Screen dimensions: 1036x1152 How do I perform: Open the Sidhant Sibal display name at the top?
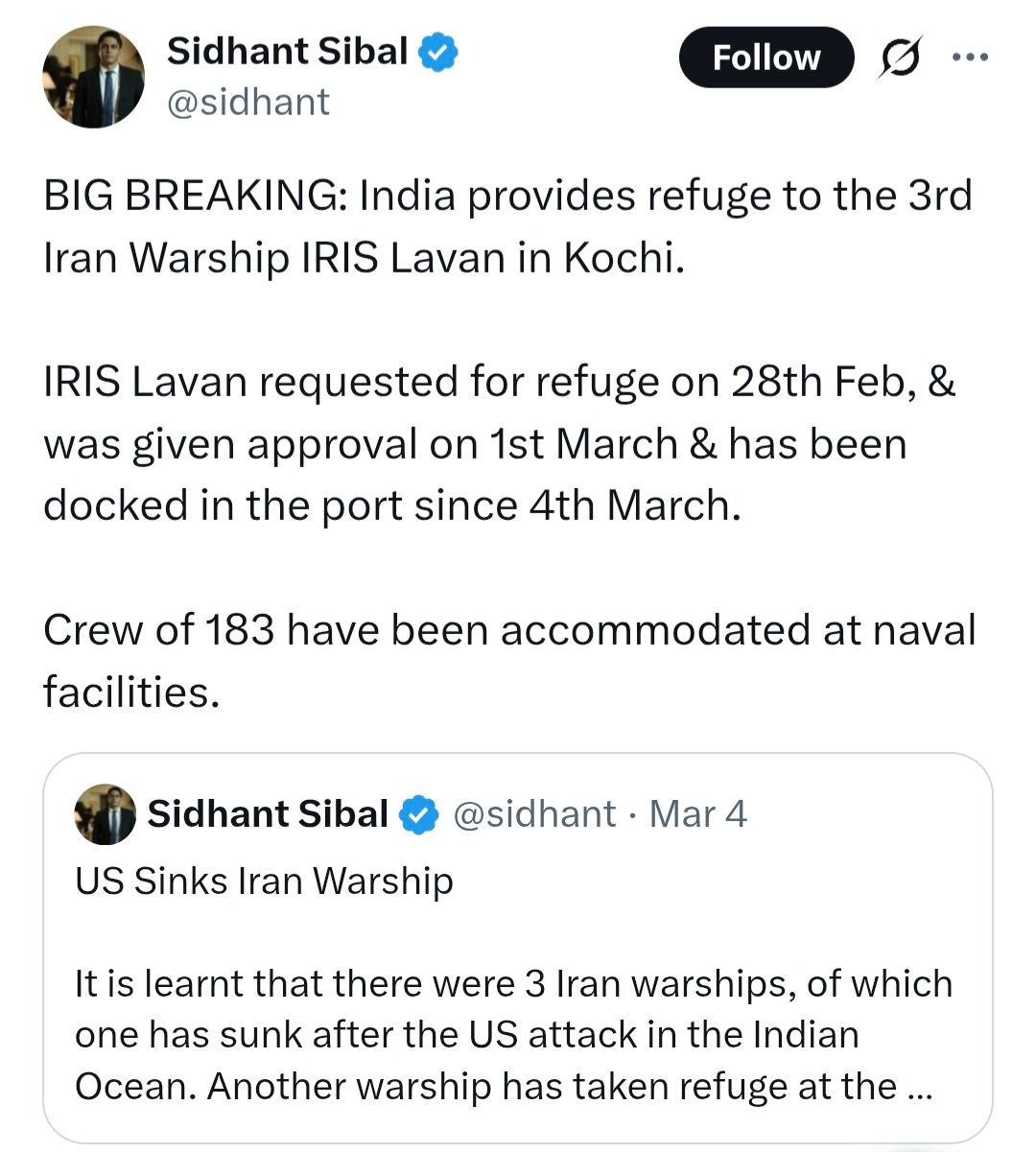(x=287, y=52)
